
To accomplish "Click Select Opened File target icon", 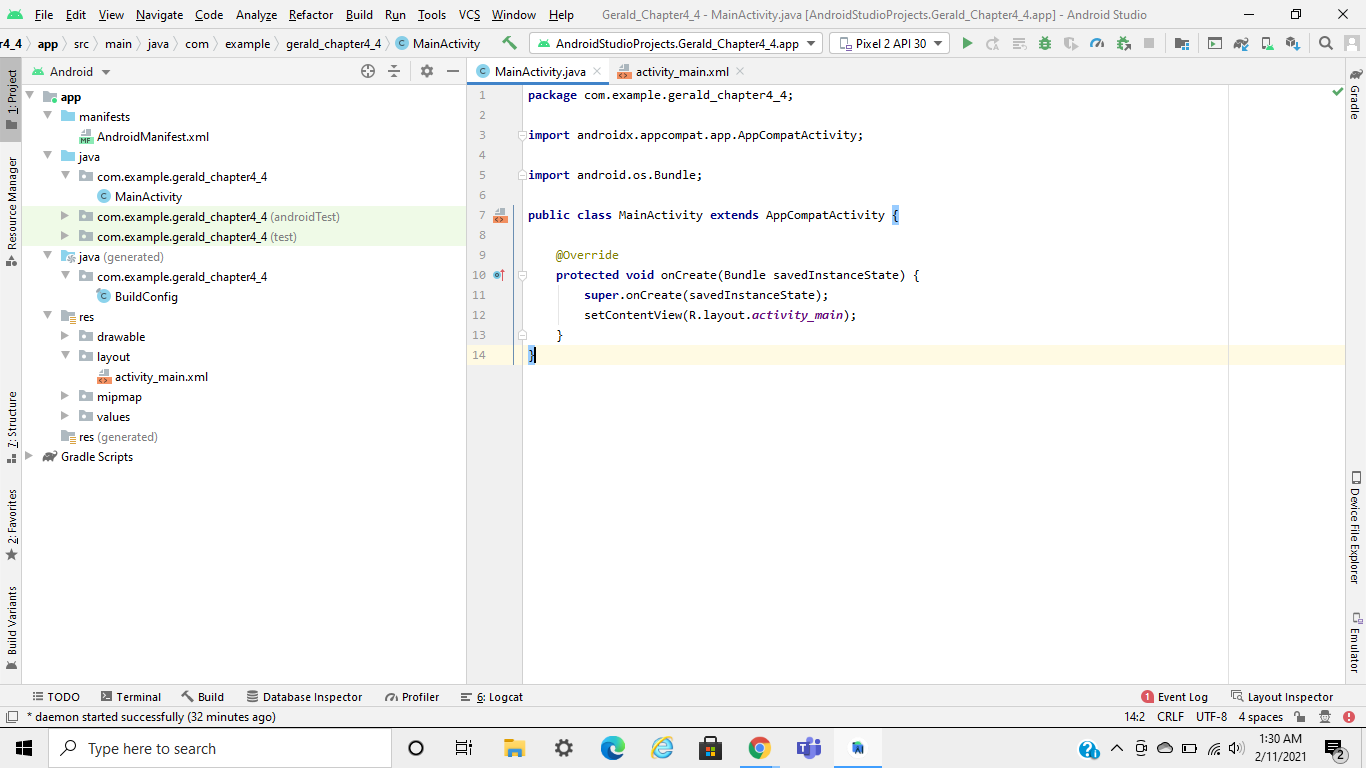I will click(368, 71).
